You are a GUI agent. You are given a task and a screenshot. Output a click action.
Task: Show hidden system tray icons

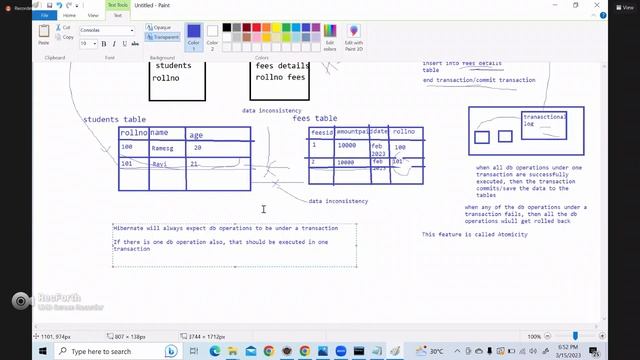(x=457, y=351)
